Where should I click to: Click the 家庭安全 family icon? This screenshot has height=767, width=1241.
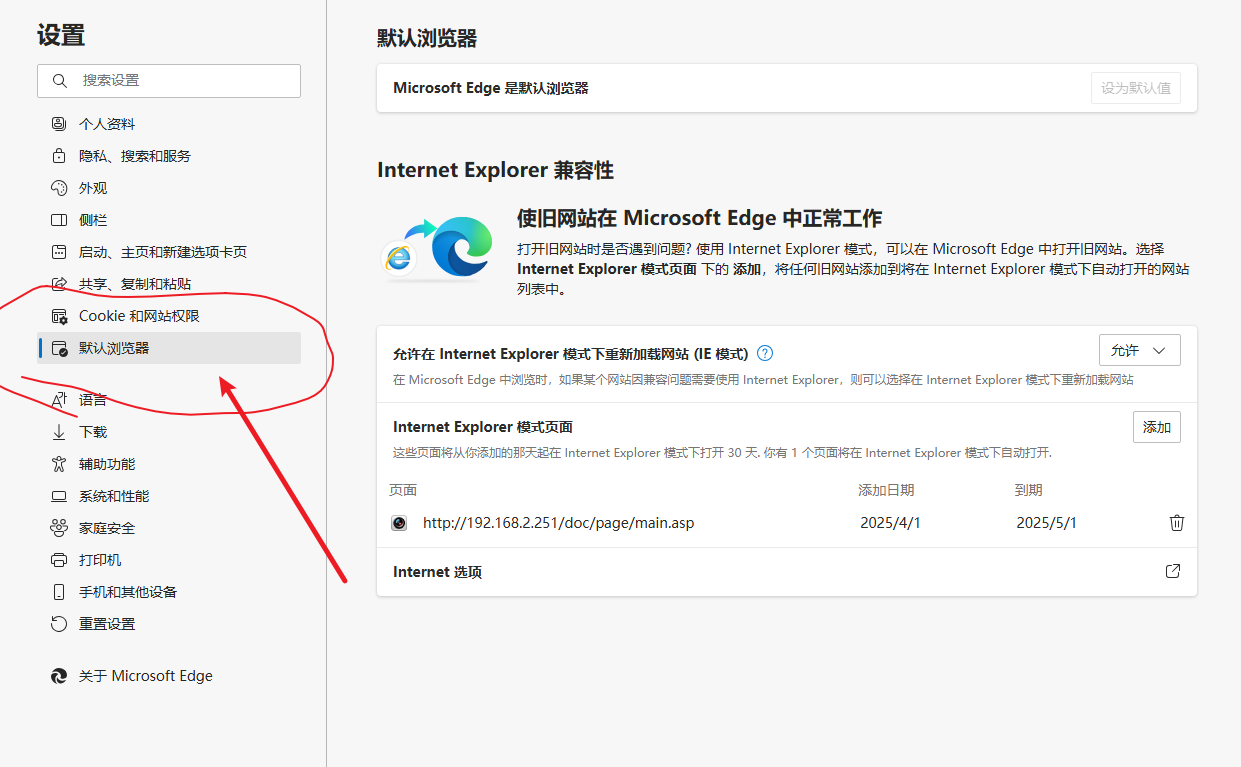click(x=59, y=528)
